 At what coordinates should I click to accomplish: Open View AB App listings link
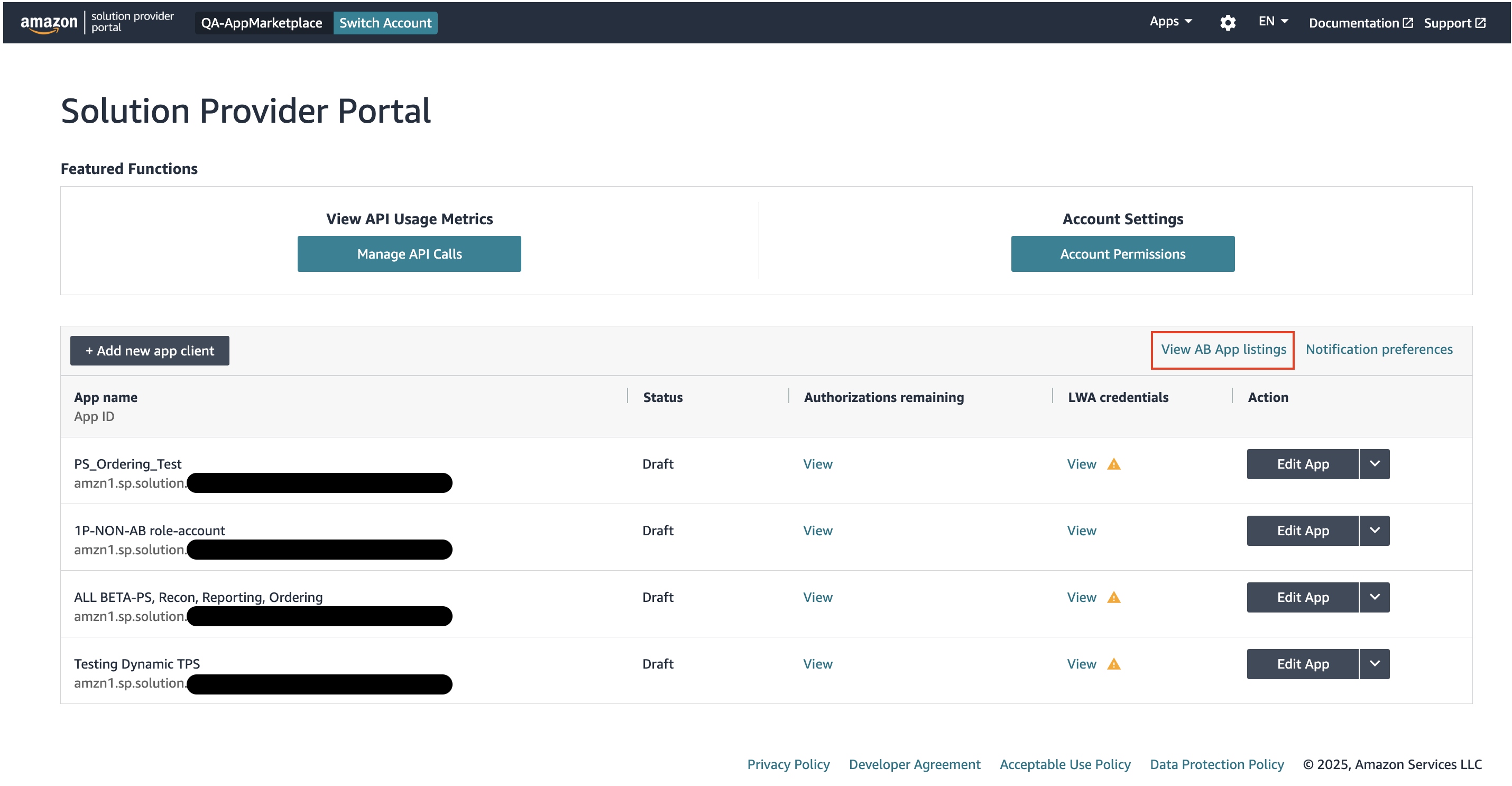1223,350
